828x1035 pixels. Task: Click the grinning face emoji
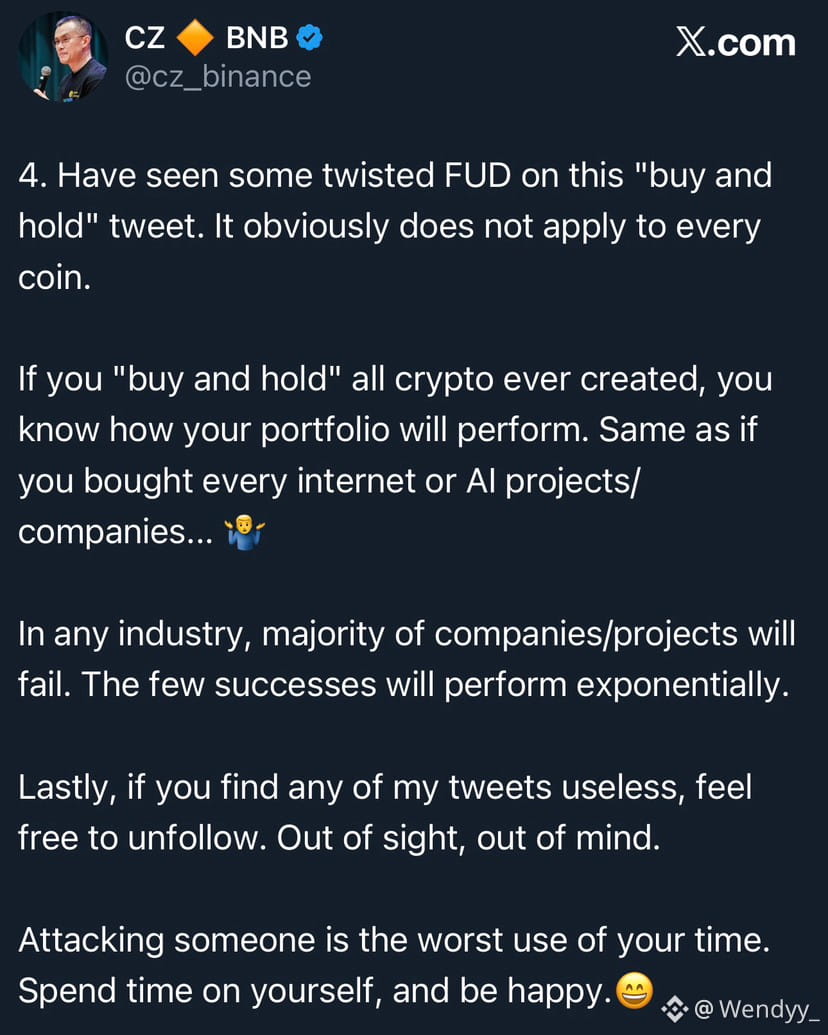click(634, 991)
